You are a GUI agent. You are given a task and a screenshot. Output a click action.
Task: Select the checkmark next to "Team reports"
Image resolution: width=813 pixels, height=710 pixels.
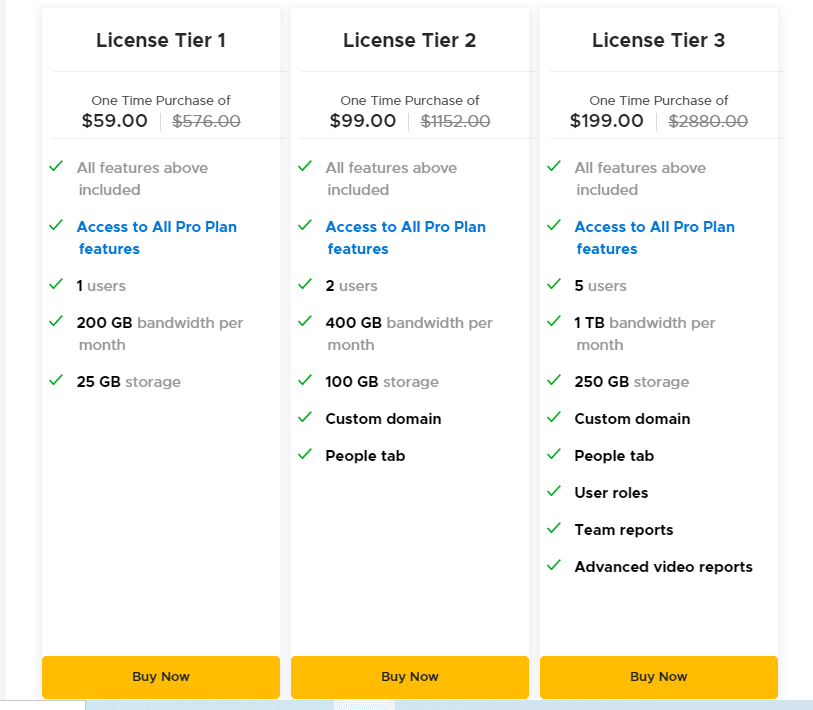coord(554,529)
